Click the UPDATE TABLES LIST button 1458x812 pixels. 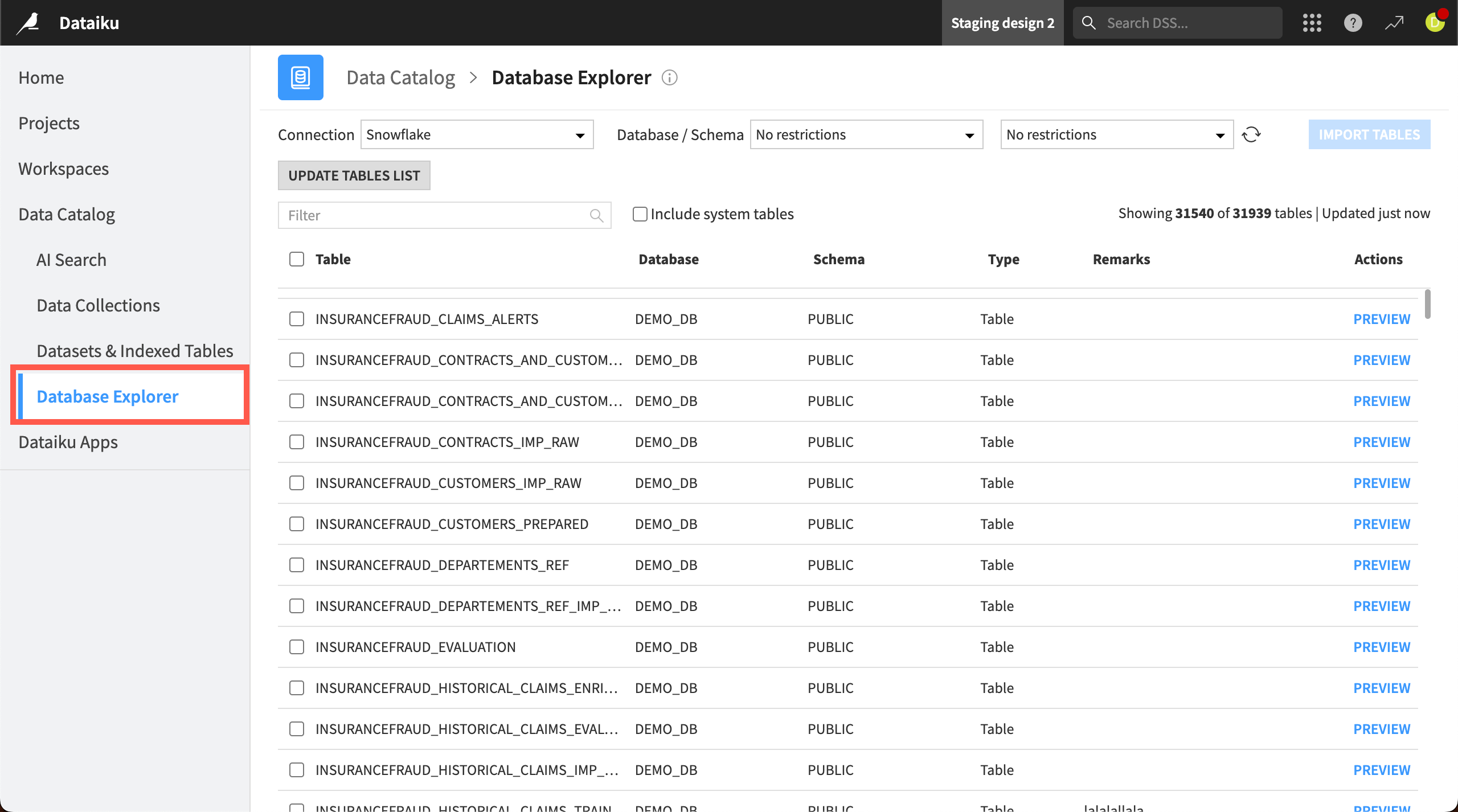click(x=354, y=175)
